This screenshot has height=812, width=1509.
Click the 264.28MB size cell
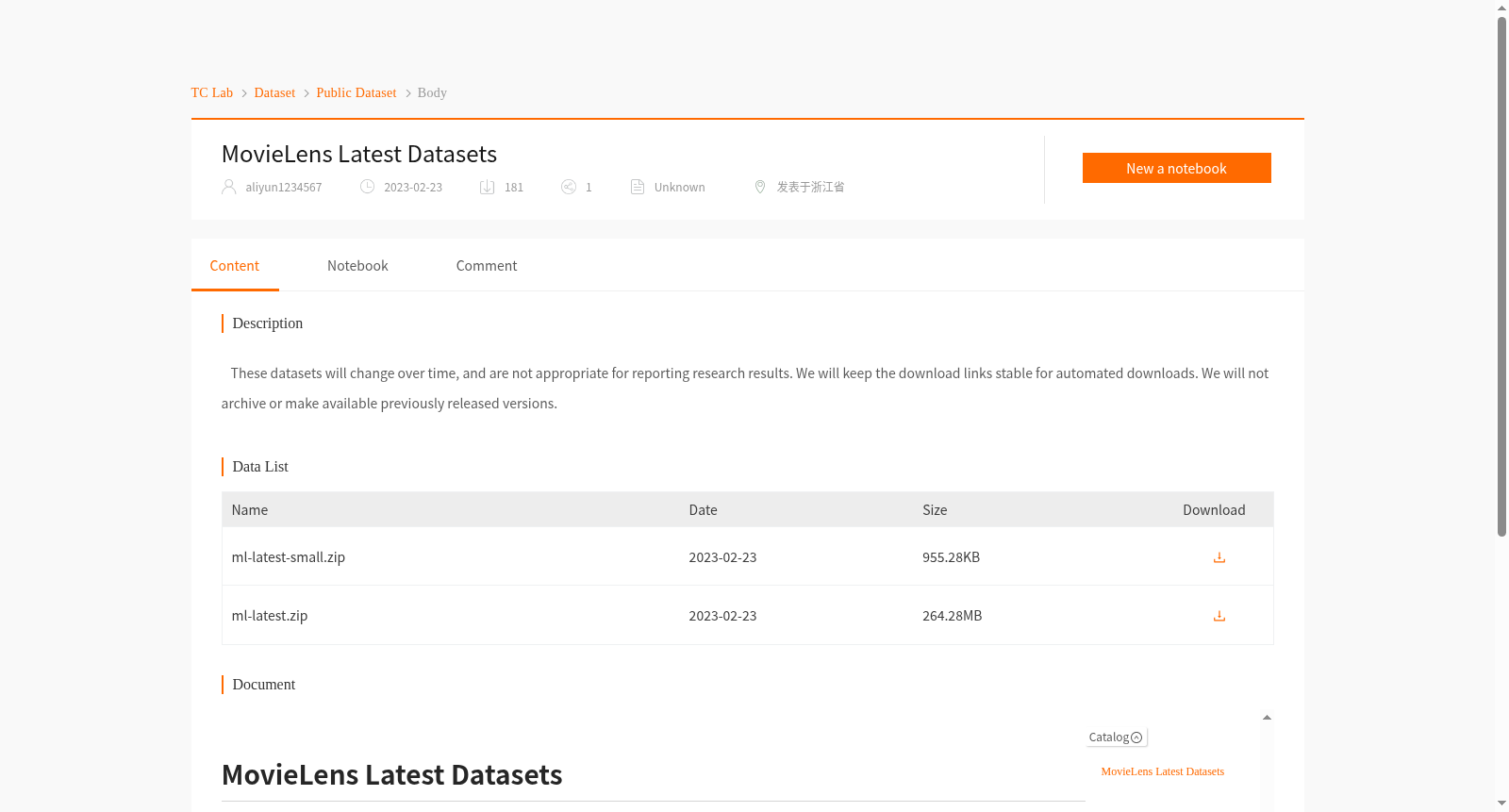click(x=952, y=616)
